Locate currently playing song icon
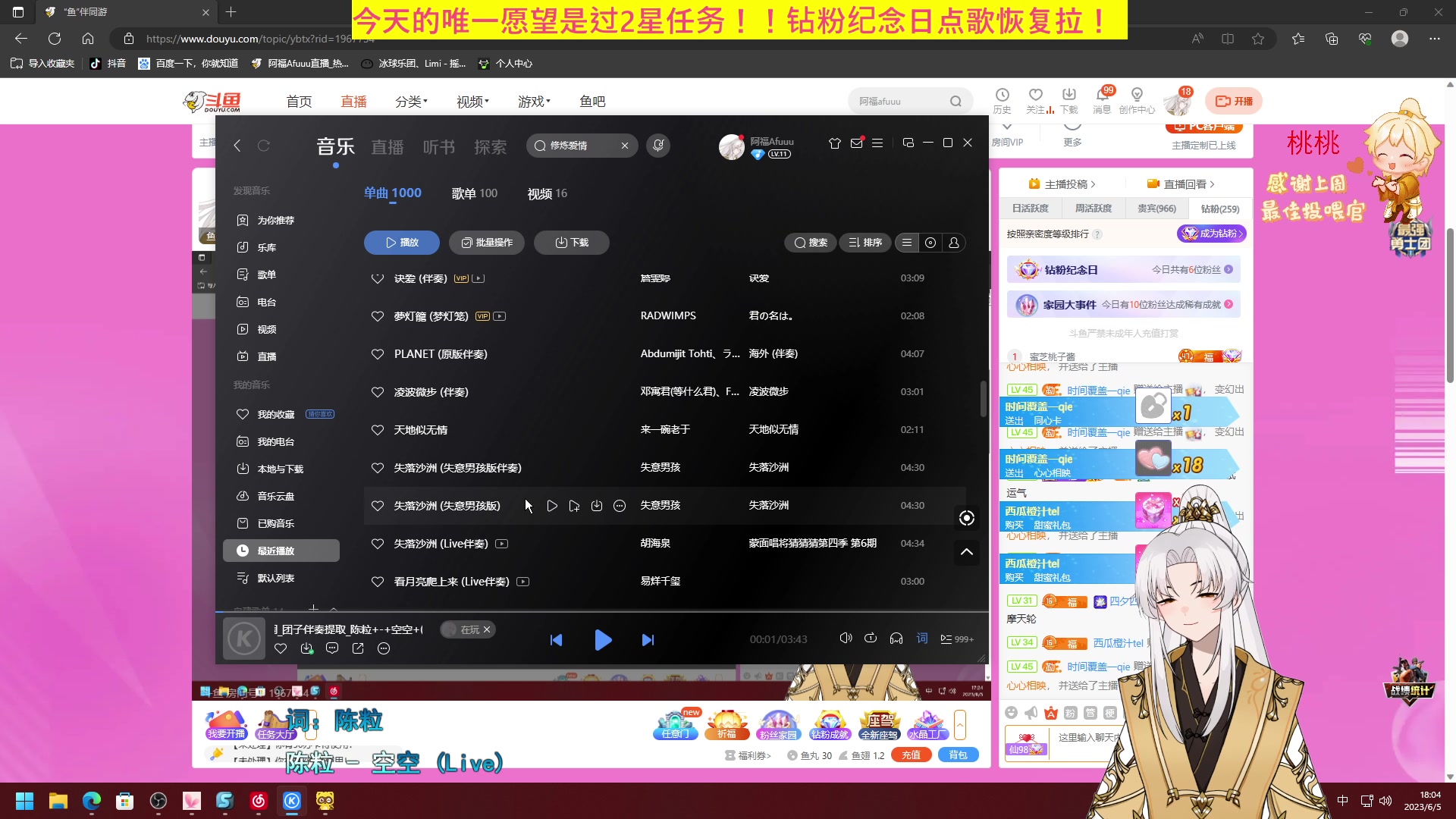The width and height of the screenshot is (1456, 819). coord(967,518)
